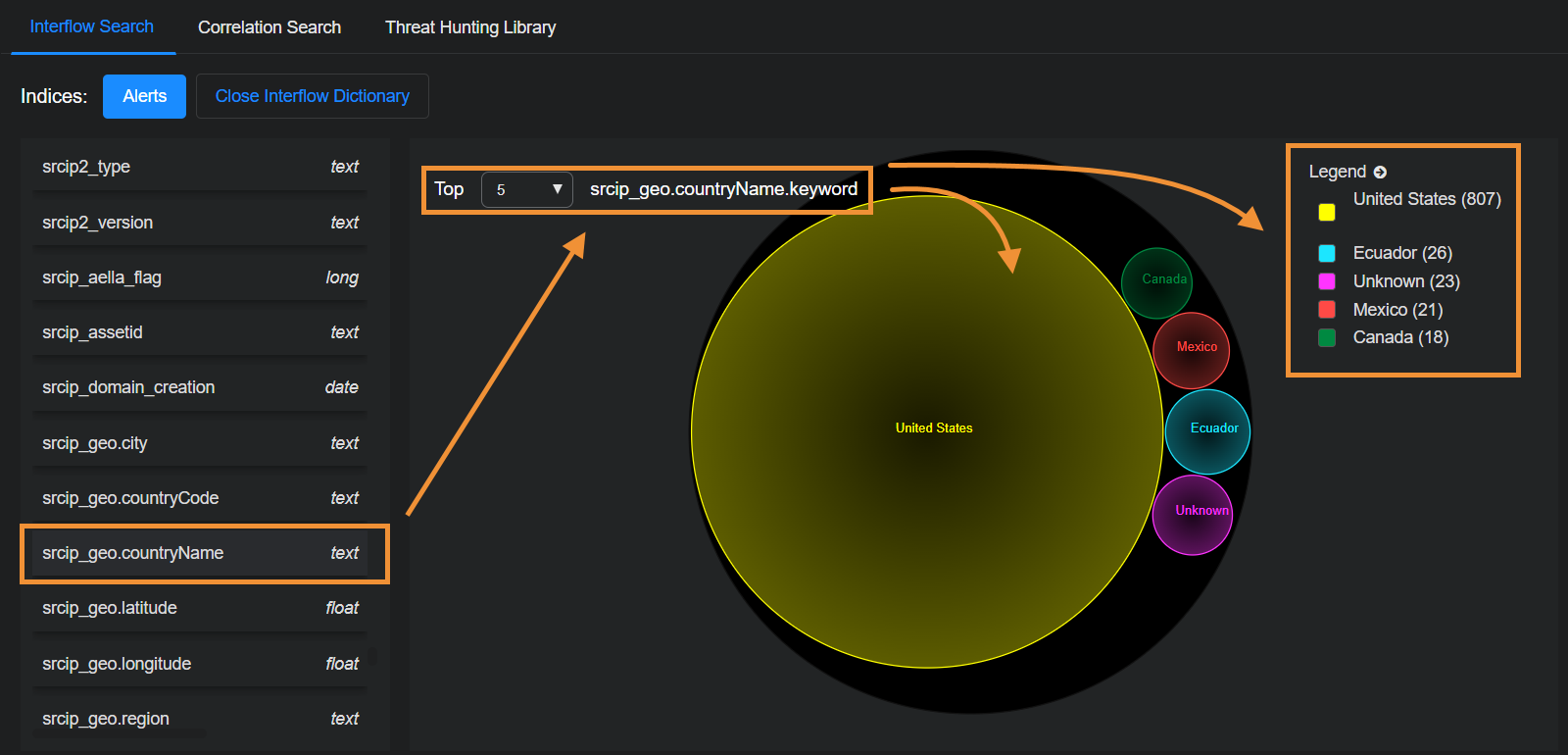Viewport: 1568px width, 755px height.
Task: Click the yellow United States legend swatch
Action: click(x=1327, y=212)
